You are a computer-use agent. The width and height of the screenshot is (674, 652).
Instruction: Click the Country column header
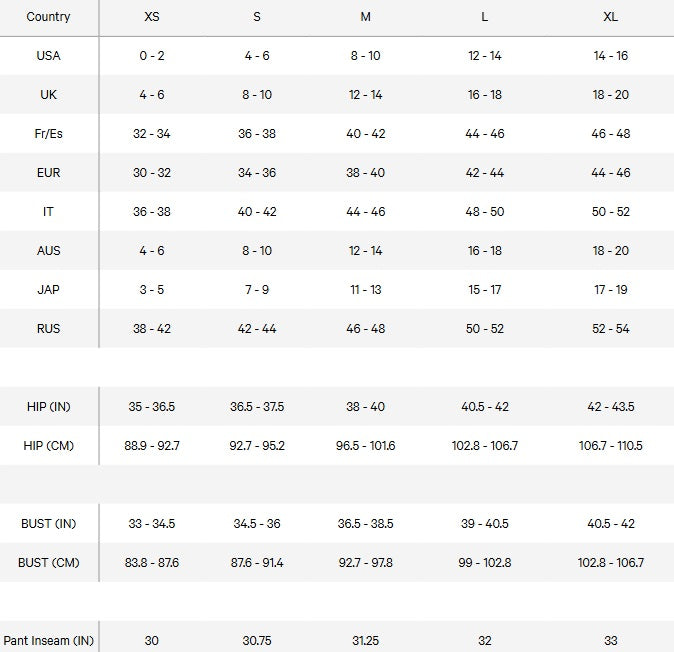pos(48,17)
